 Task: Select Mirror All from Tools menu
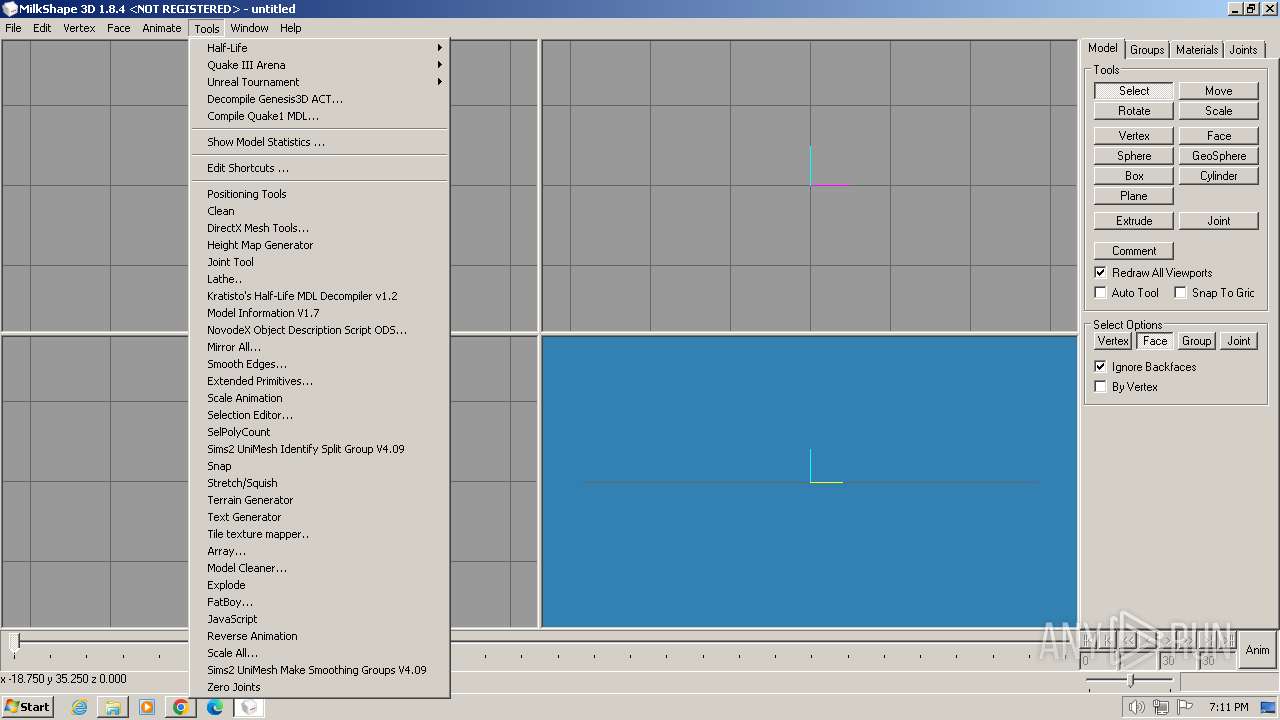pos(320,347)
